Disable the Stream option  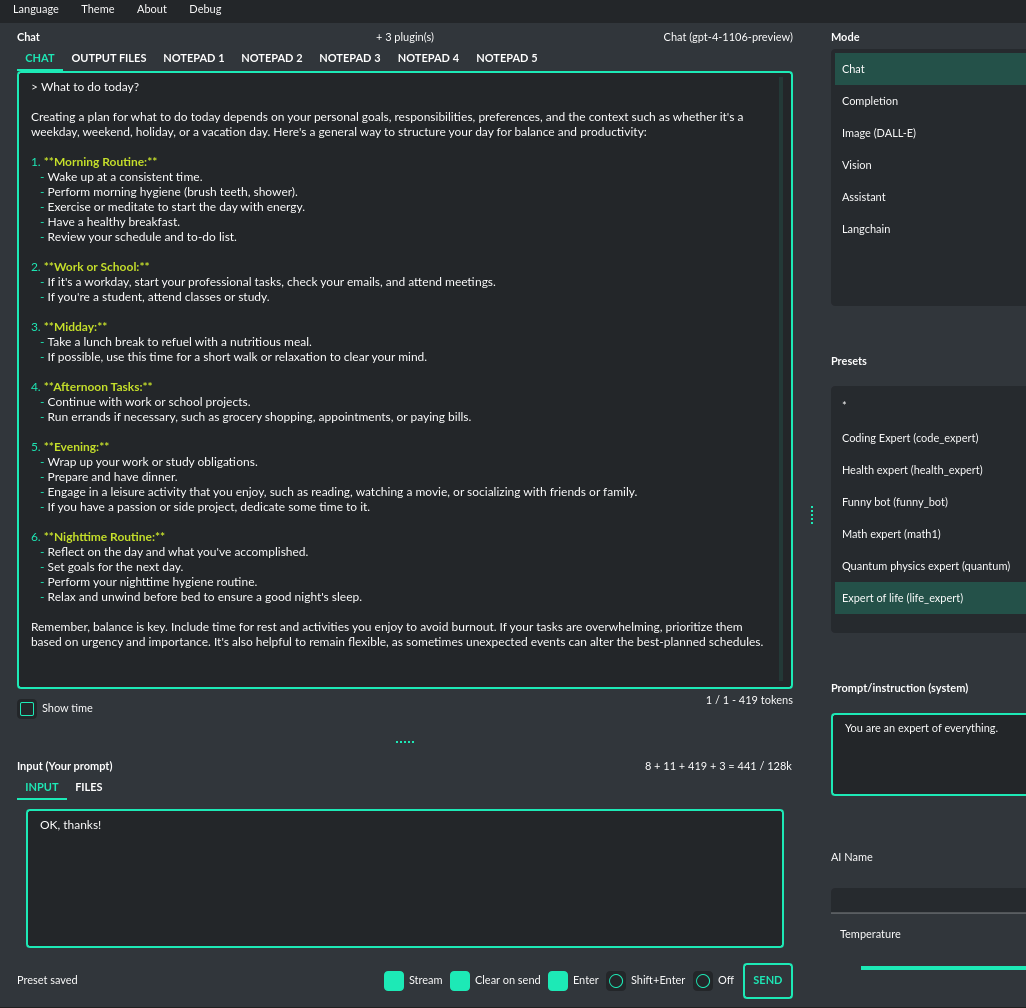click(394, 981)
